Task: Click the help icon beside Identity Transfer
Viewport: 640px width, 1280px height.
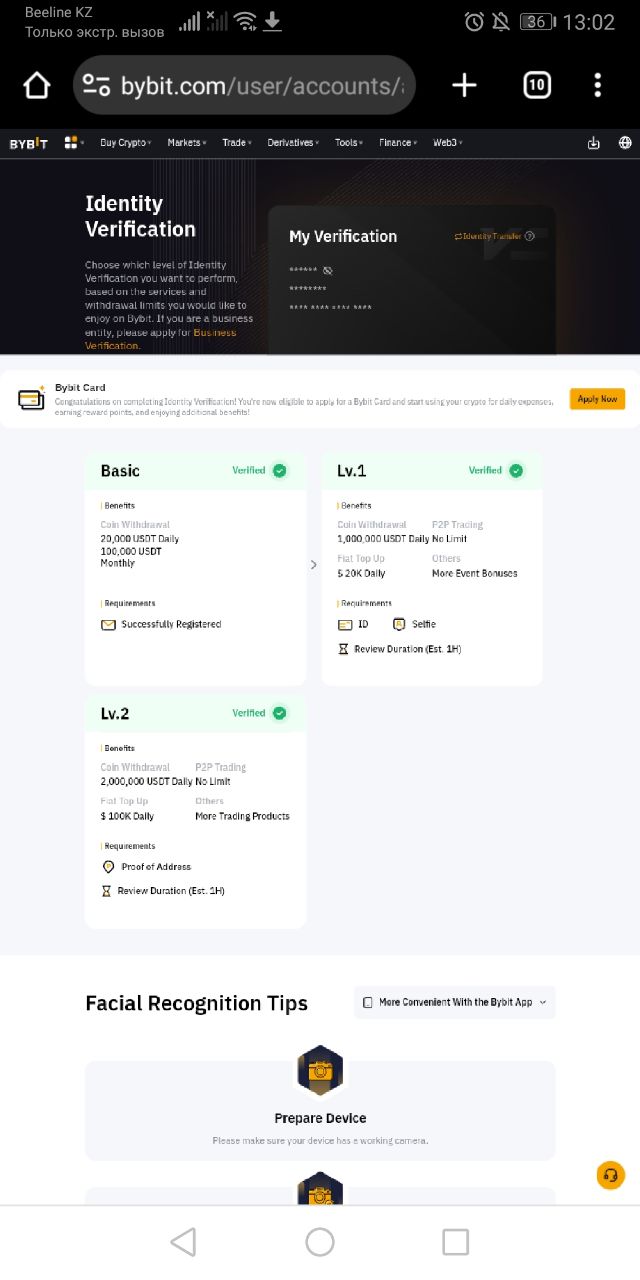Action: pos(530,237)
